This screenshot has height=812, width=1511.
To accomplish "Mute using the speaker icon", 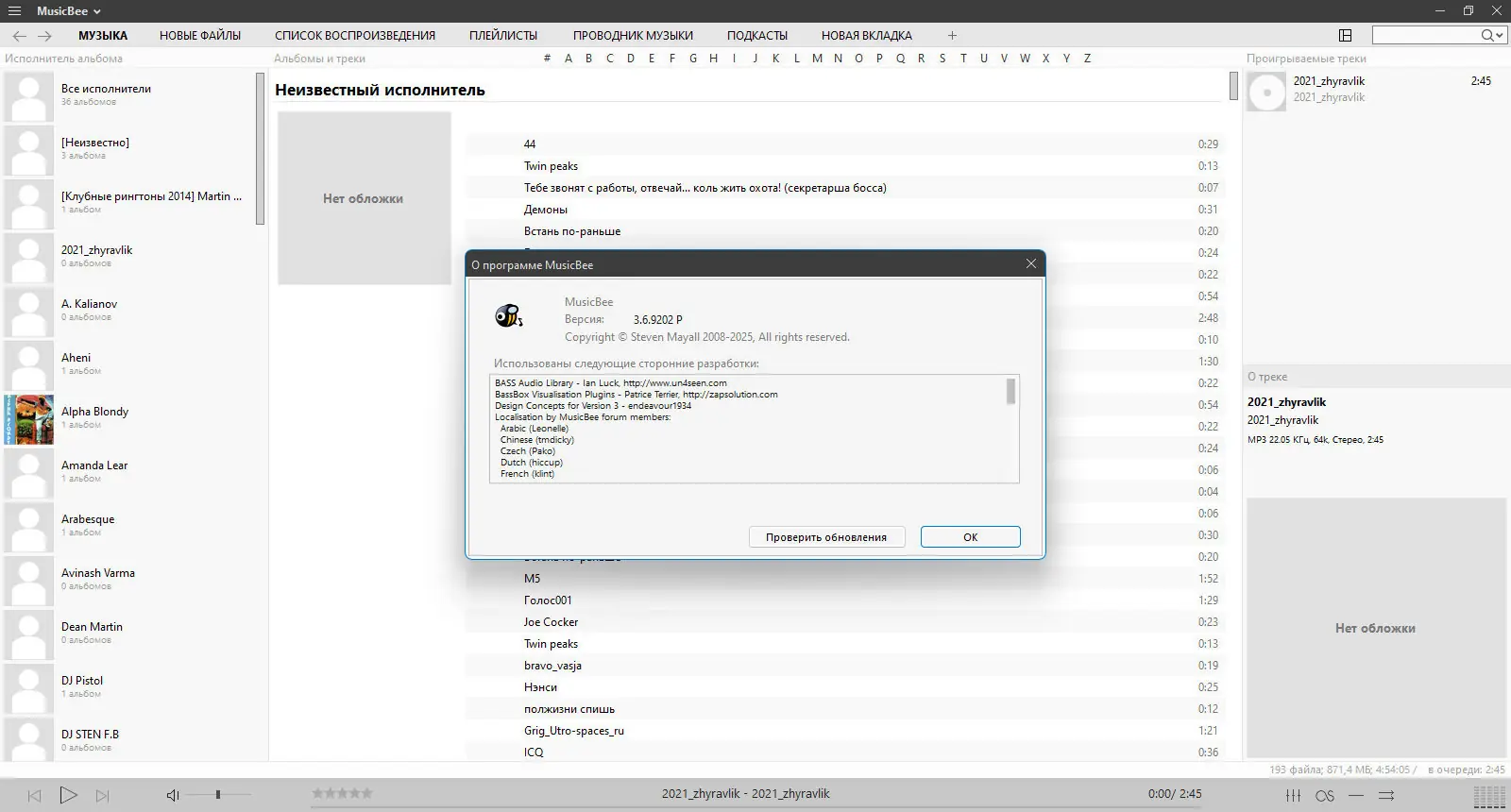I will click(173, 796).
